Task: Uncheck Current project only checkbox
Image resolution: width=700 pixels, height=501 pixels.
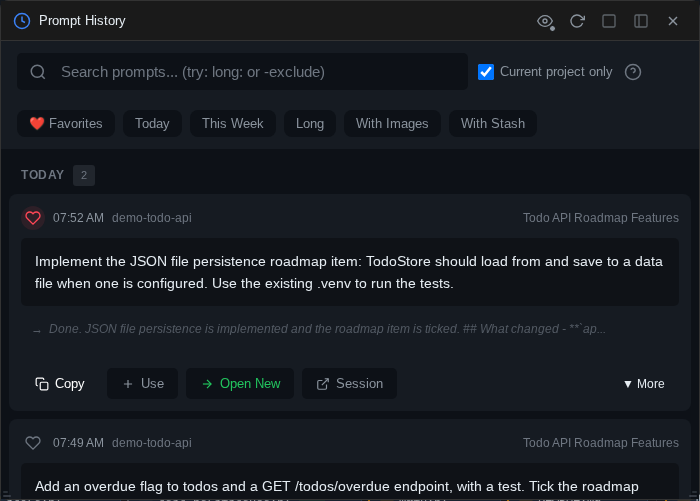Action: point(486,72)
